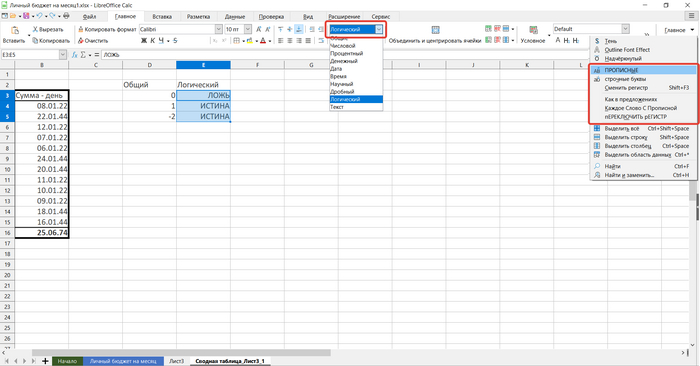This screenshot has height=366, width=700.
Task: Toggle wrap text icon
Action: click(x=321, y=41)
